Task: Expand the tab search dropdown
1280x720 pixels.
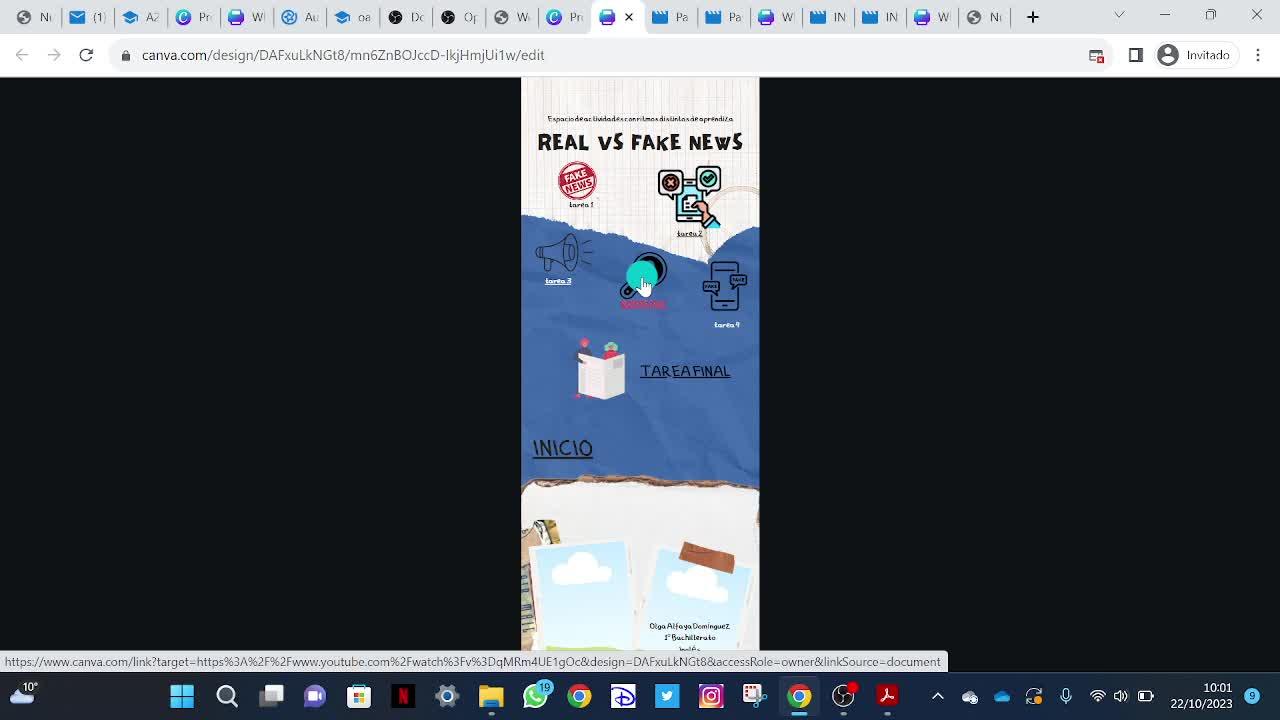Action: point(1119,15)
